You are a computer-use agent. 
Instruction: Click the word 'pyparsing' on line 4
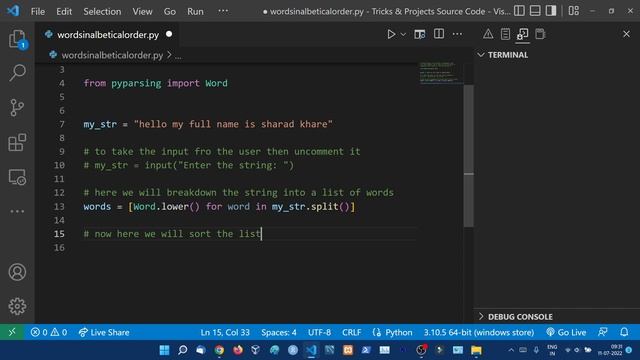point(136,83)
